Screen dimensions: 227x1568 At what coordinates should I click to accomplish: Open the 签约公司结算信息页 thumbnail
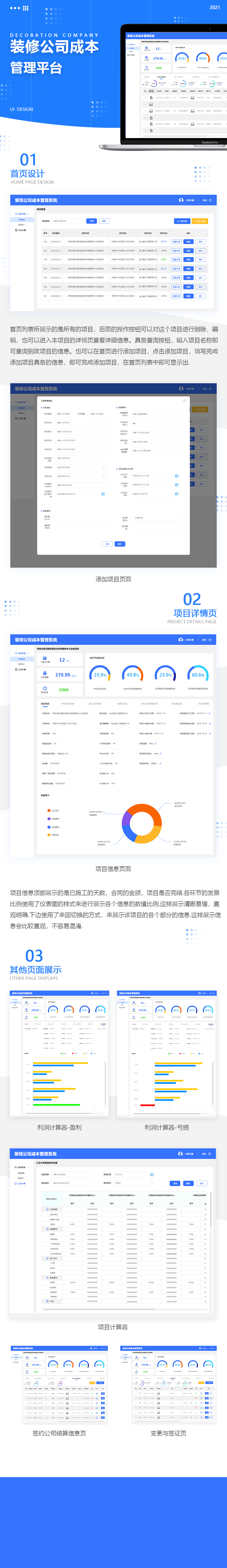[59, 1385]
